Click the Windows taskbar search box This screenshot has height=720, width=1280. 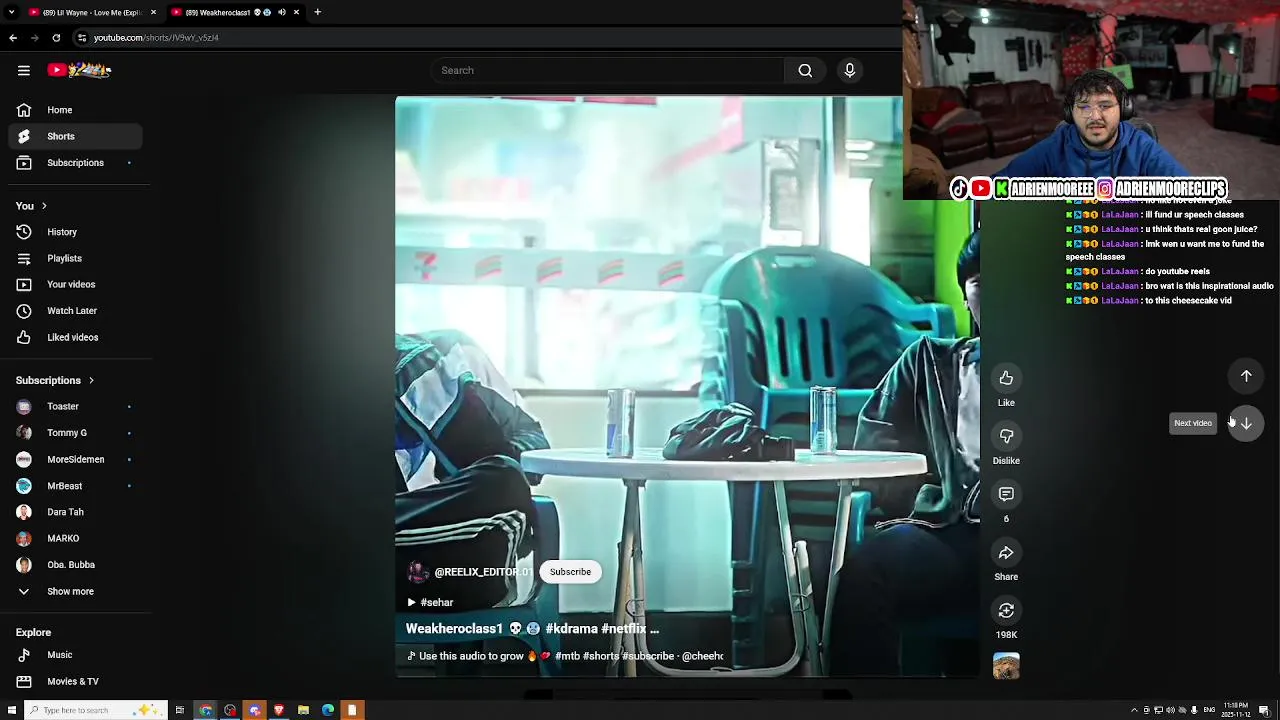(95, 710)
